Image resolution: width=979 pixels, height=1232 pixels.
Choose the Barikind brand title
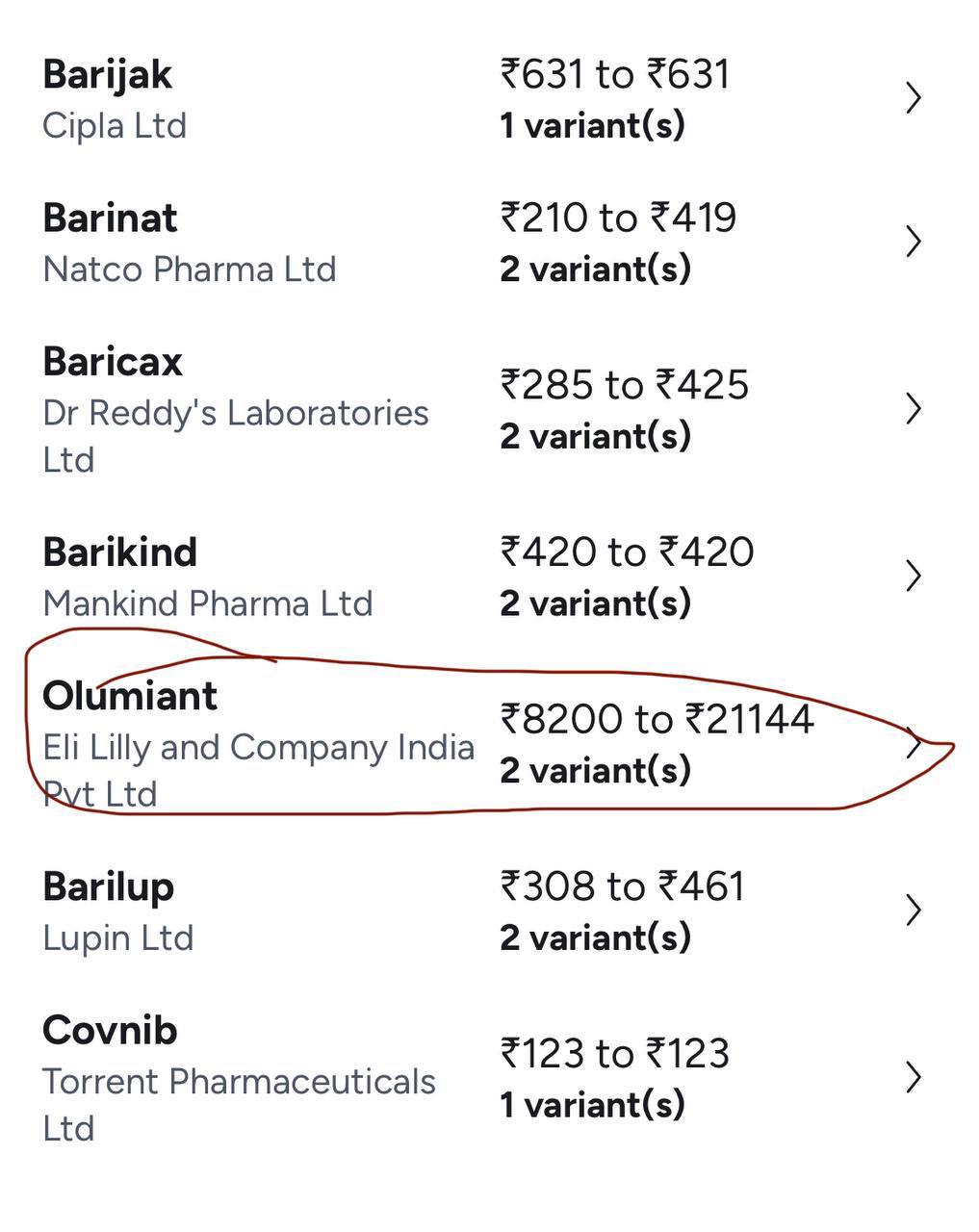(119, 552)
